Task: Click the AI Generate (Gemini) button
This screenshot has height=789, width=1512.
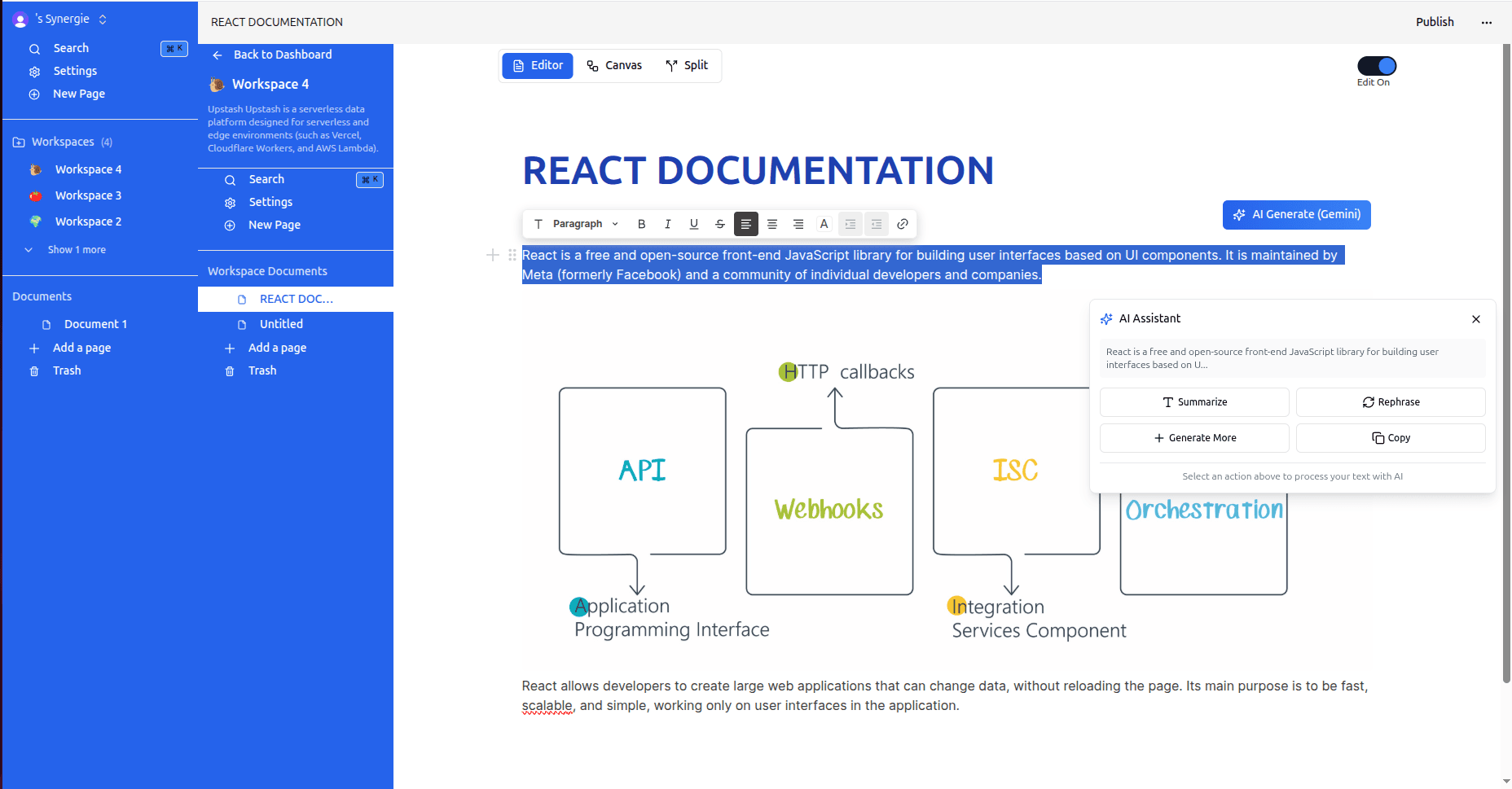Action: (1296, 214)
